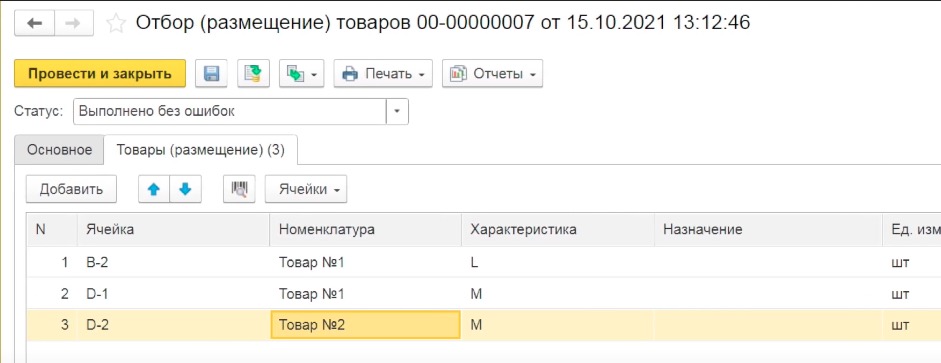
Task: Move row down with blue down arrow
Action: (185, 189)
